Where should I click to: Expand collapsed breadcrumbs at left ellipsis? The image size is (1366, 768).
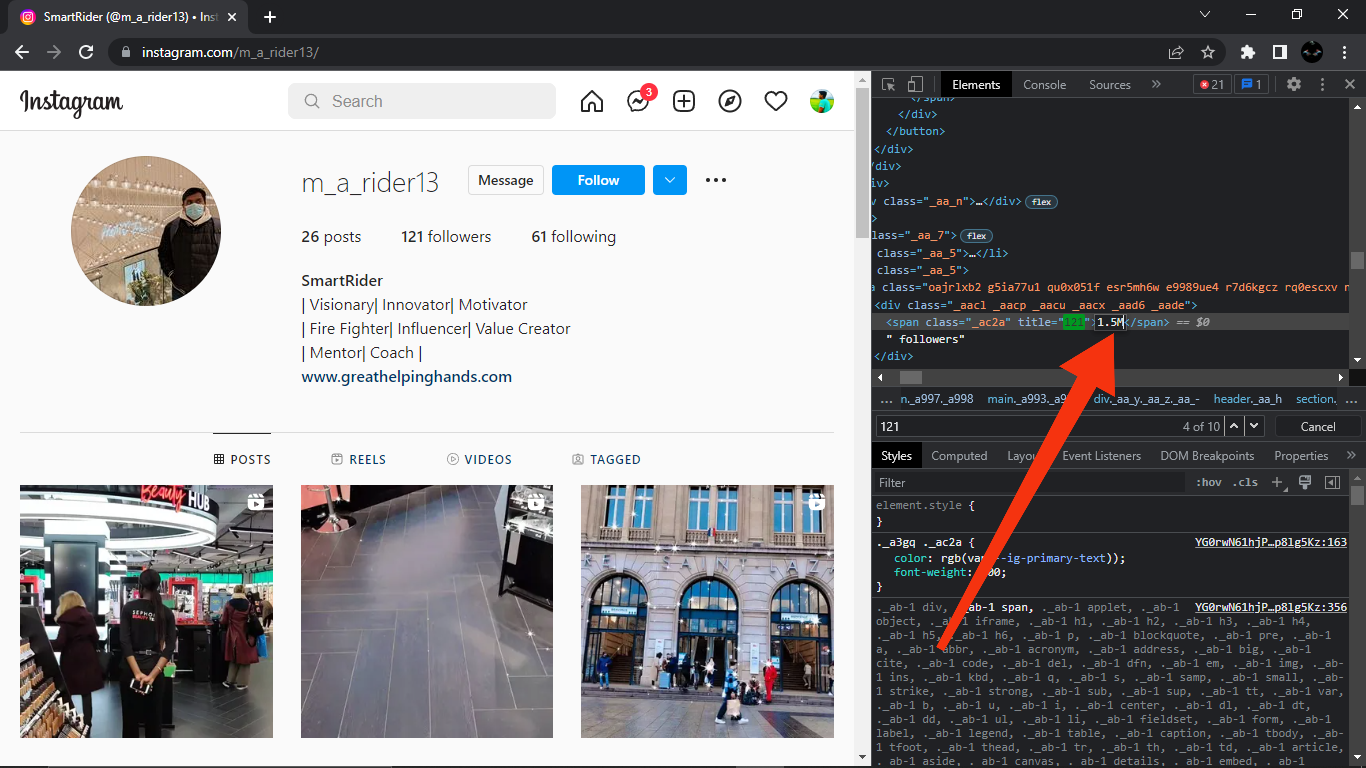pos(886,399)
